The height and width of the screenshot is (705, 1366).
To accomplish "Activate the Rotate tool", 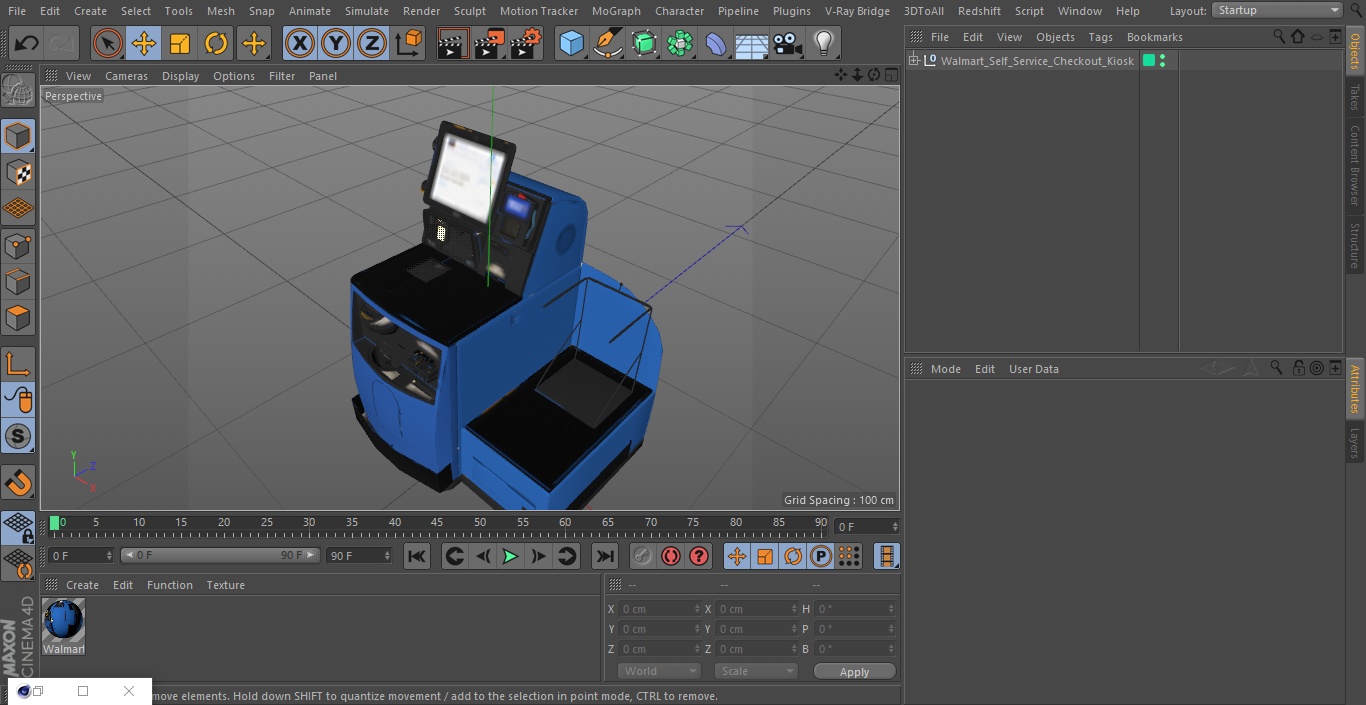I will 216,43.
